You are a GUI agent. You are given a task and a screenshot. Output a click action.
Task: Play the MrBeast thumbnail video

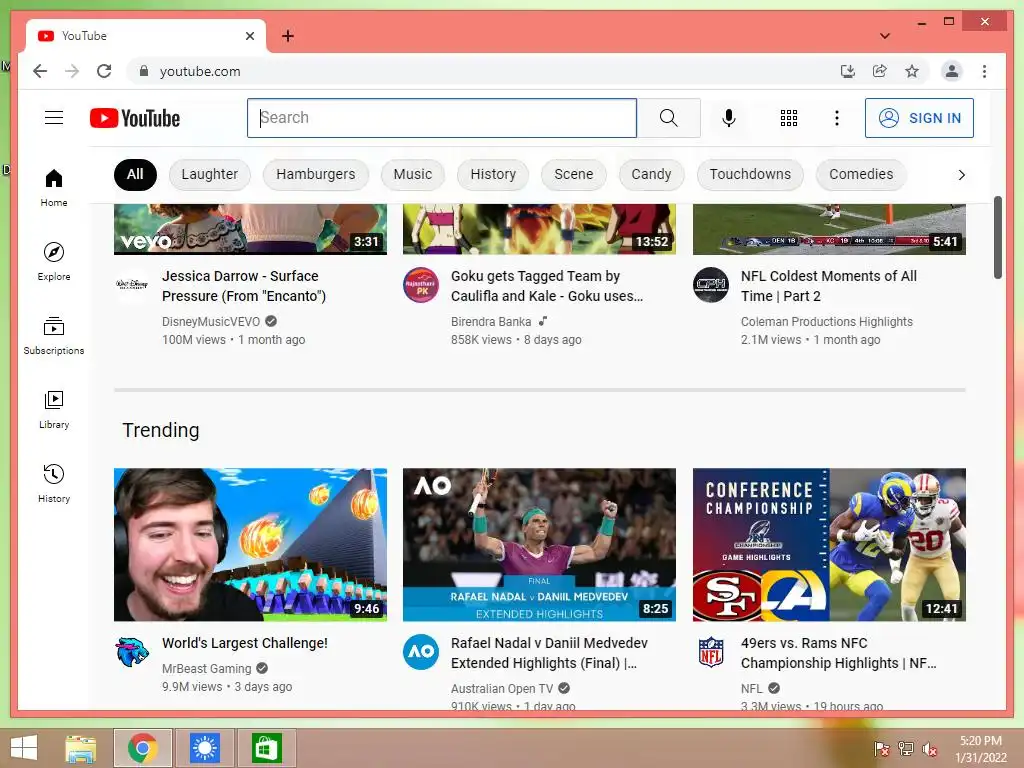(x=250, y=544)
